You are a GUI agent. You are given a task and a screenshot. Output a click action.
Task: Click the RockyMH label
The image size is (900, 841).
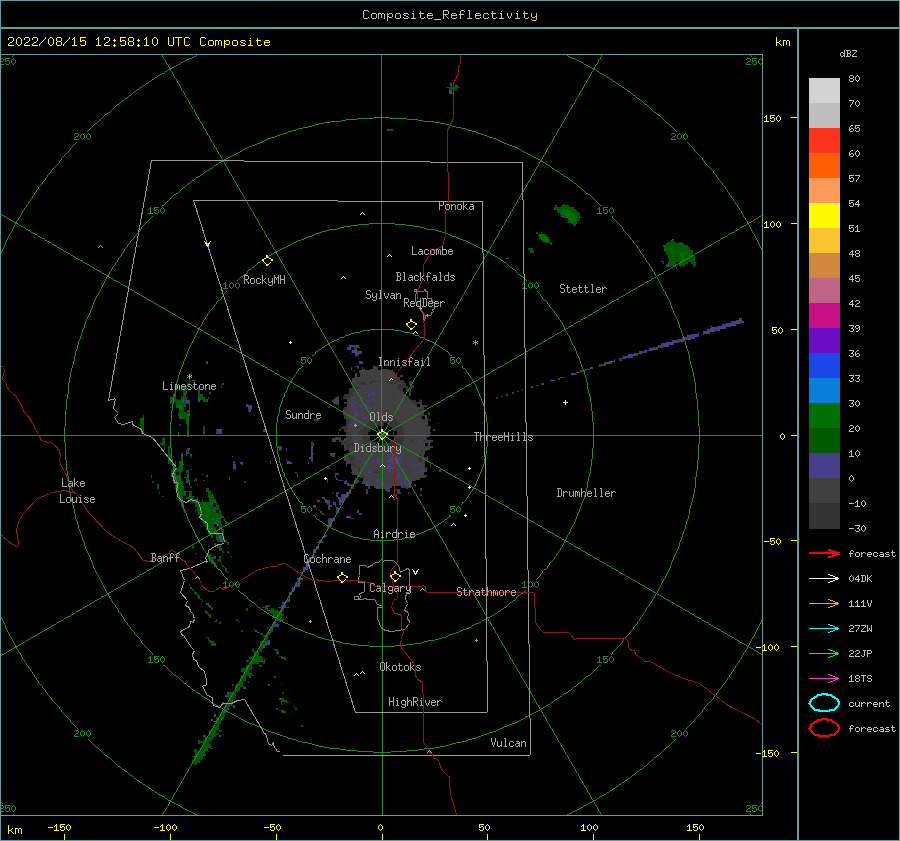[264, 280]
